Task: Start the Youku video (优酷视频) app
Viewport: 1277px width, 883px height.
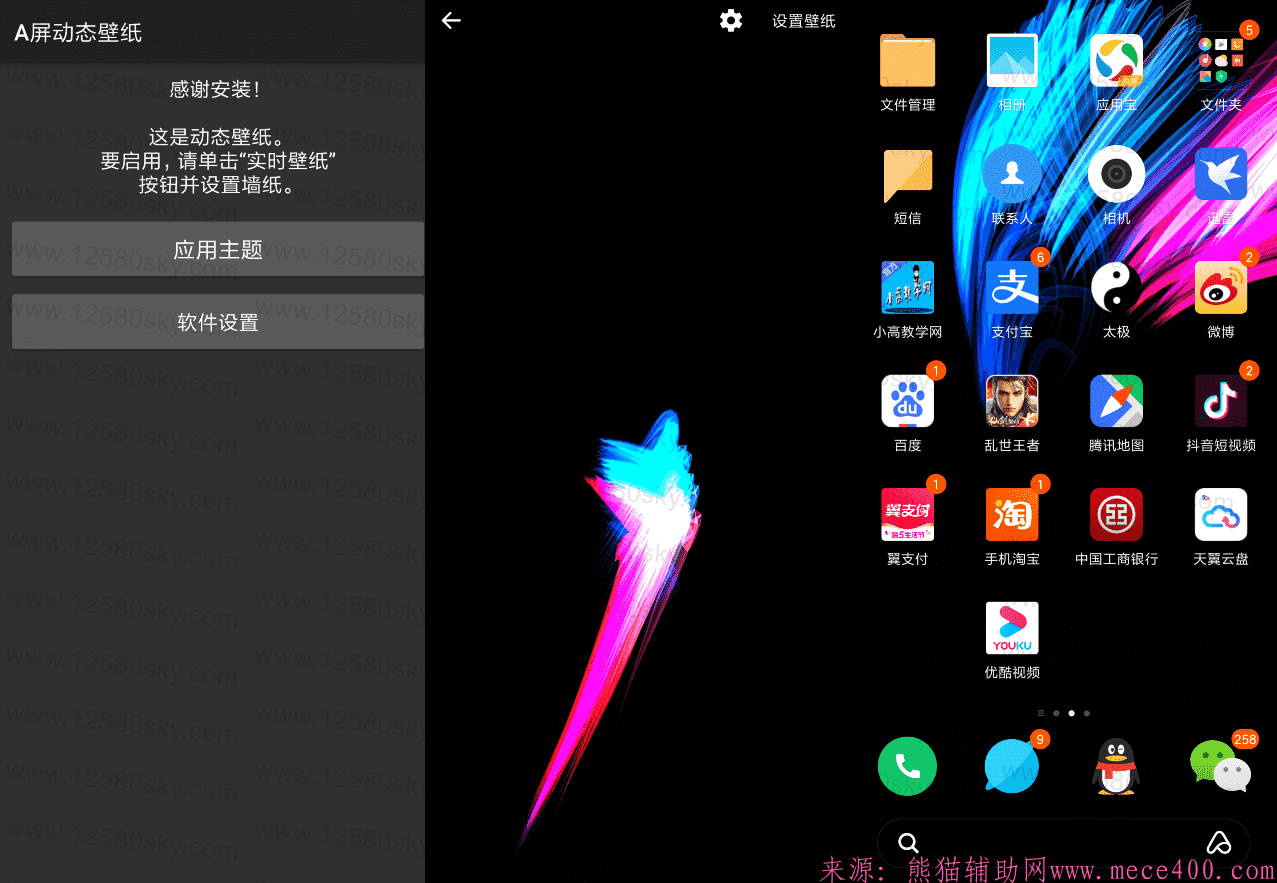Action: 1011,627
